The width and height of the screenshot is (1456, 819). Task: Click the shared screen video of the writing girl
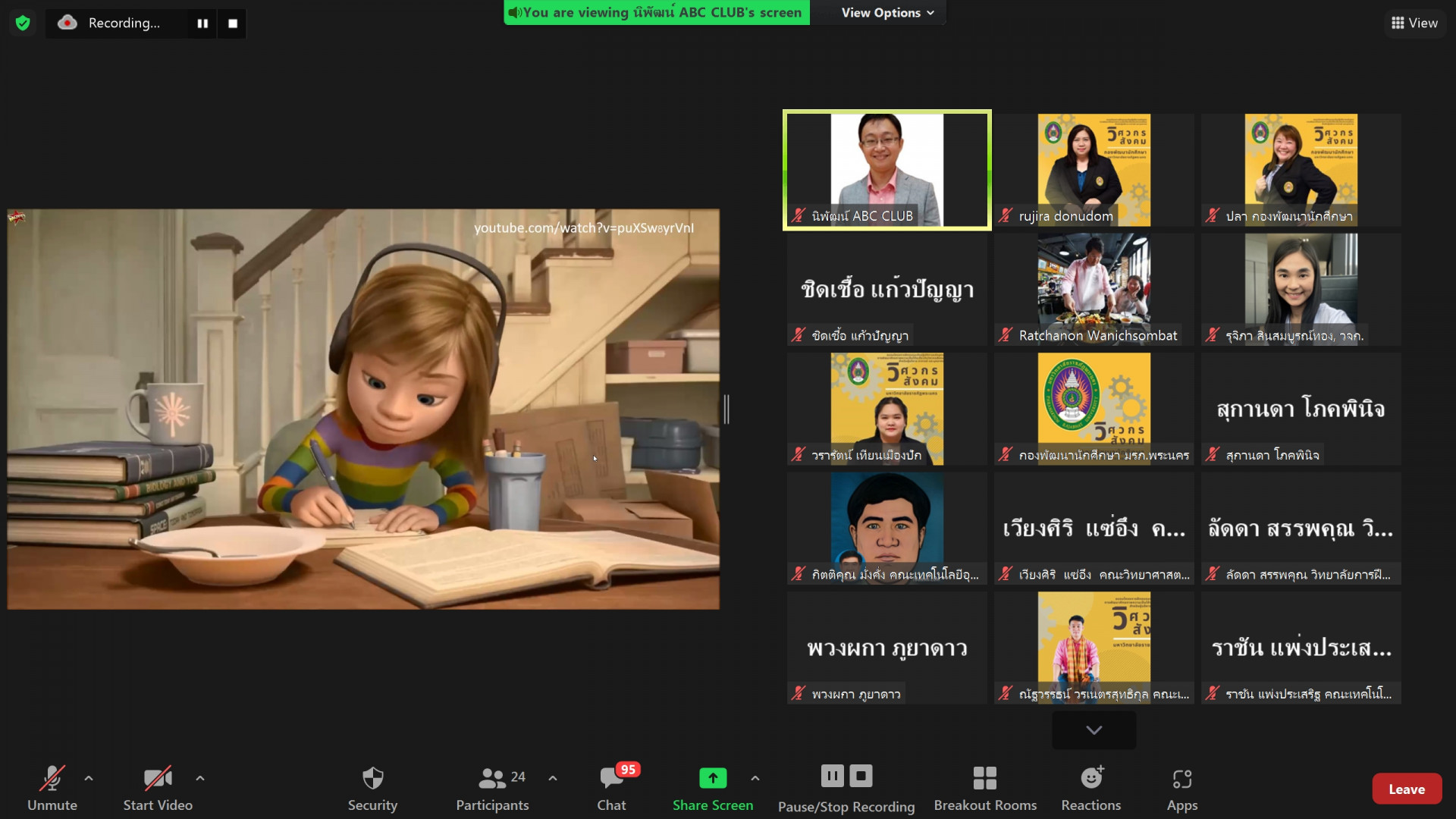[x=363, y=409]
